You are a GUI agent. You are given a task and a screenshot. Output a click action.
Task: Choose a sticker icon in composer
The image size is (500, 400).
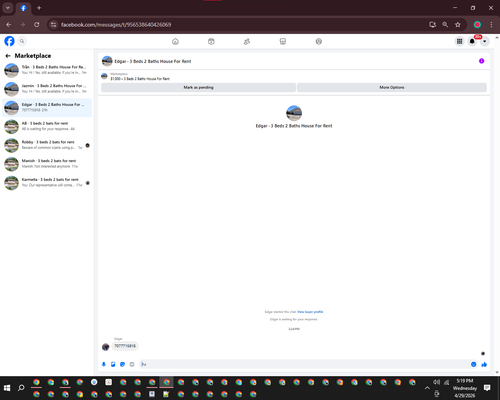tap(122, 364)
